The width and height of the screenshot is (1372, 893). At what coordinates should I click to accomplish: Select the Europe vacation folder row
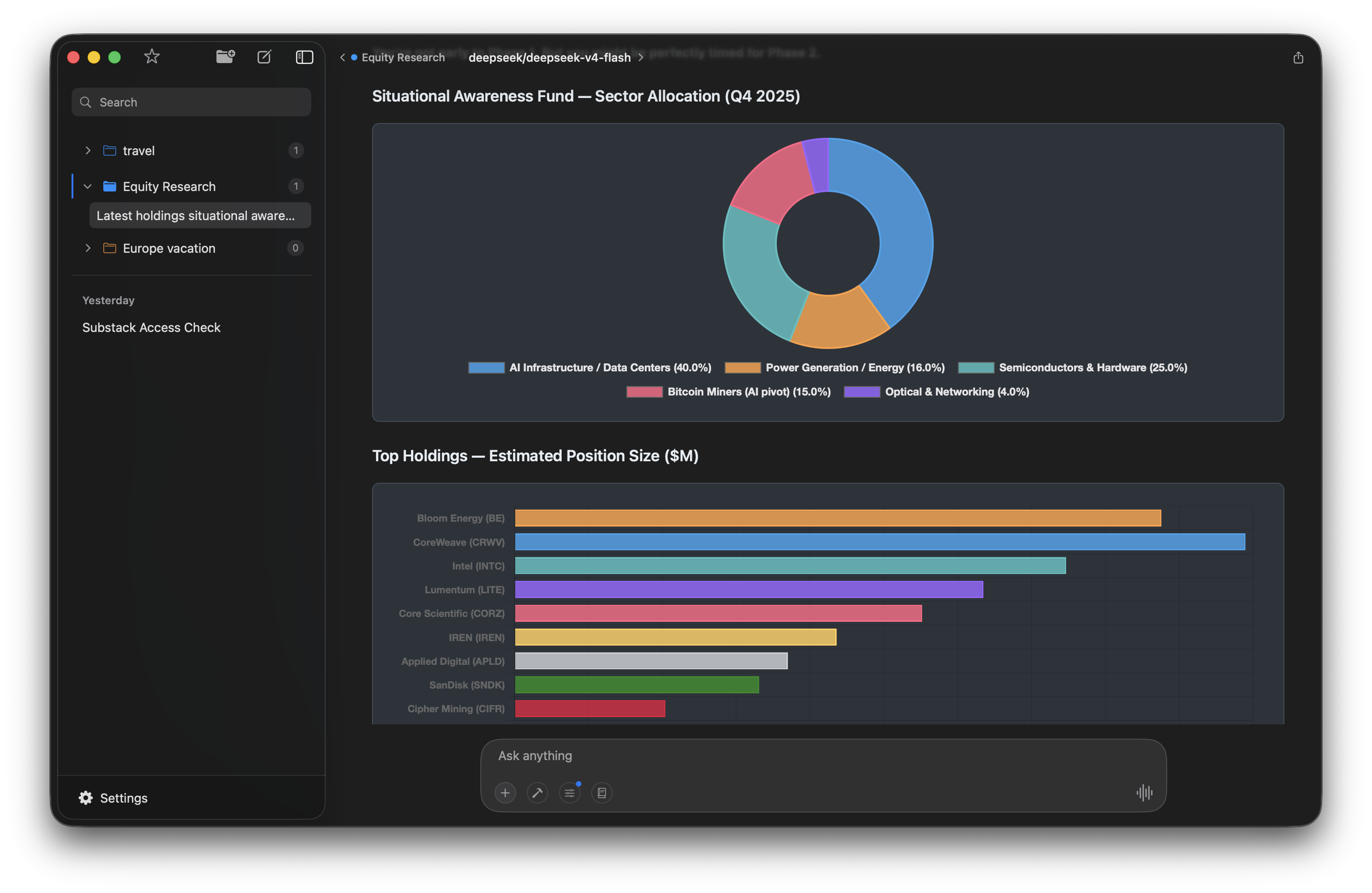[191, 248]
